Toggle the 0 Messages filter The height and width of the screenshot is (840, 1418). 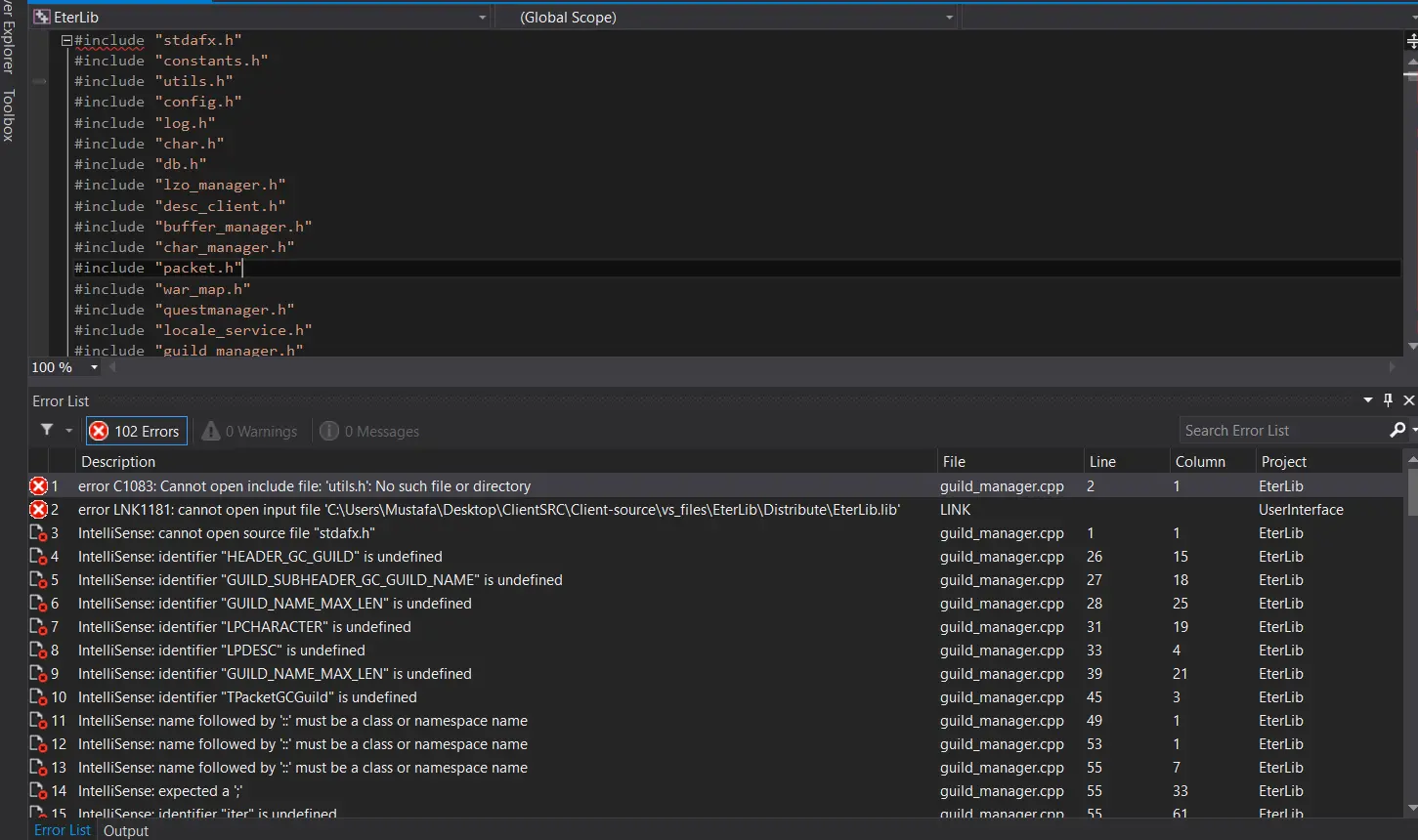coord(370,431)
